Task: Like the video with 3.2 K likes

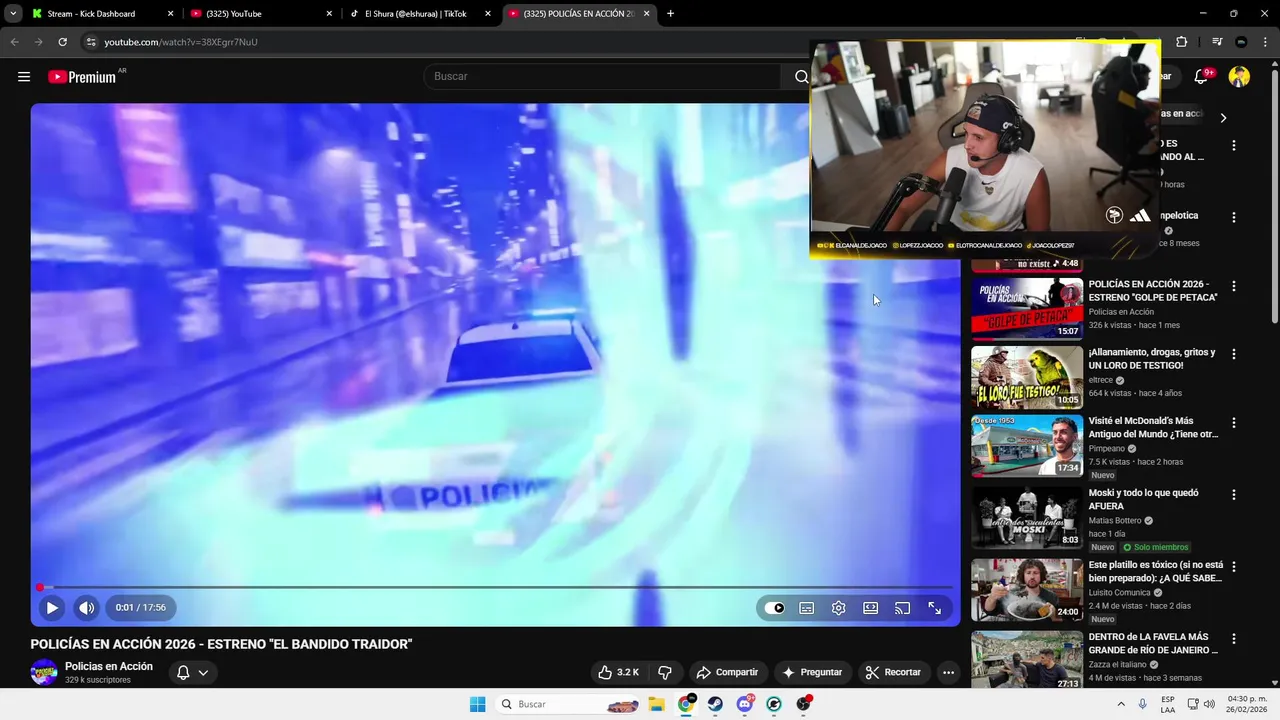Action: click(618, 672)
